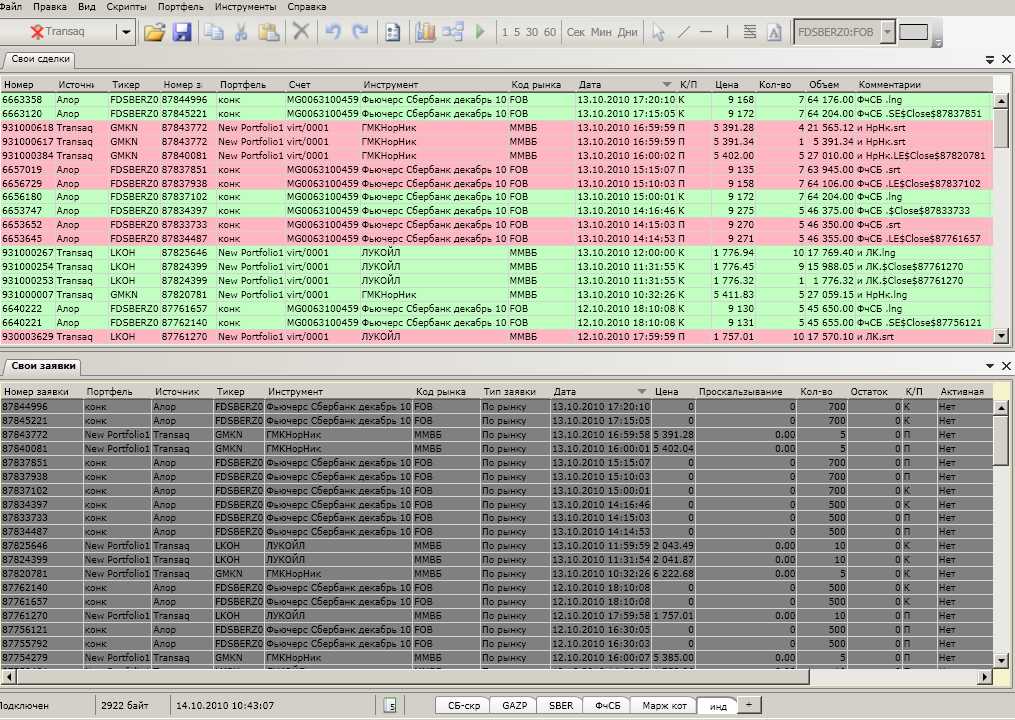Click the blue floppy disk save icon
The width and height of the screenshot is (1015, 720).
[x=182, y=32]
